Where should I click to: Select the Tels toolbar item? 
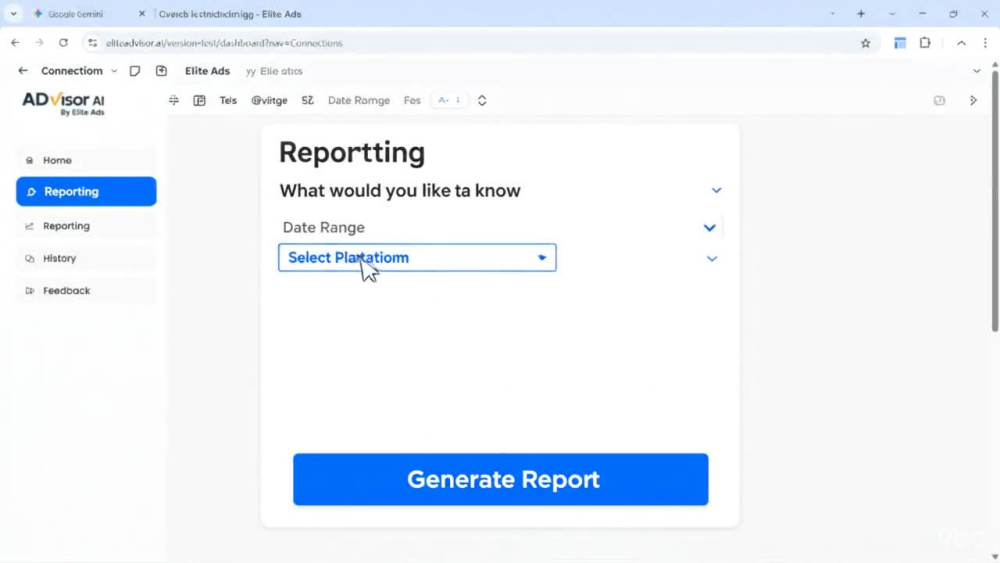coord(228,100)
